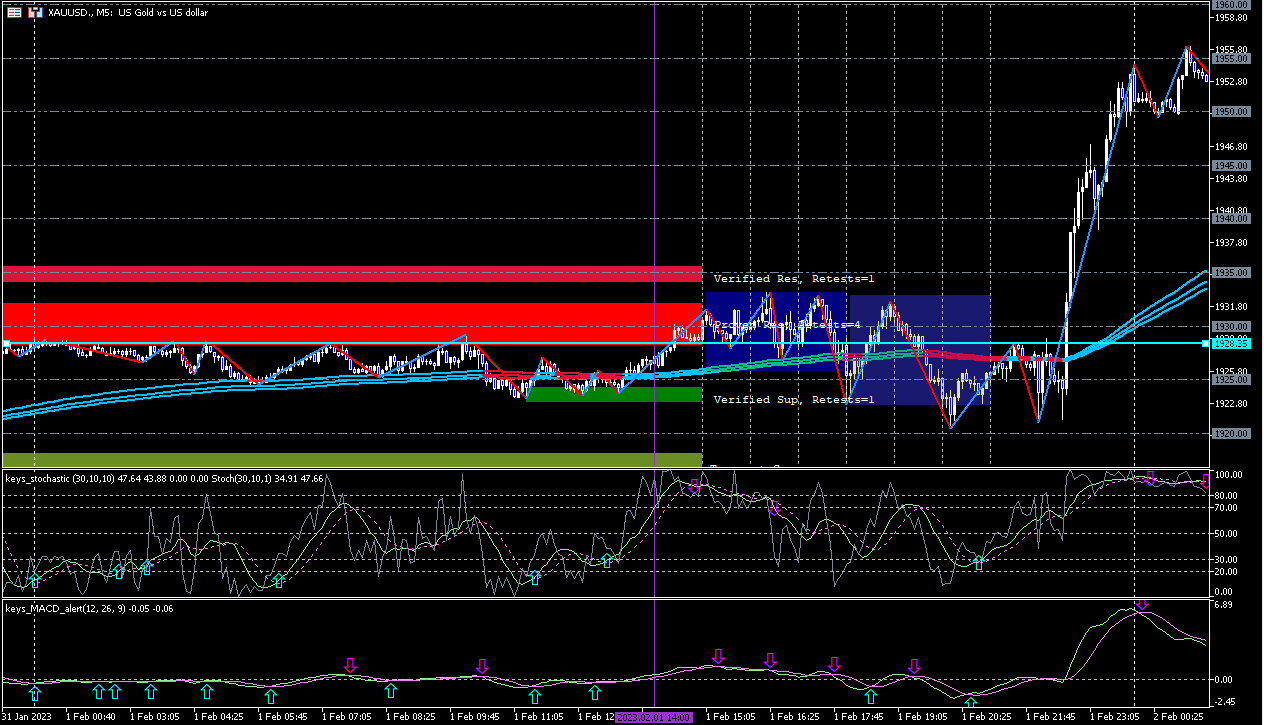The image size is (1264, 725).
Task: Click the 1952.80 price scale value
Action: pyautogui.click(x=1231, y=82)
